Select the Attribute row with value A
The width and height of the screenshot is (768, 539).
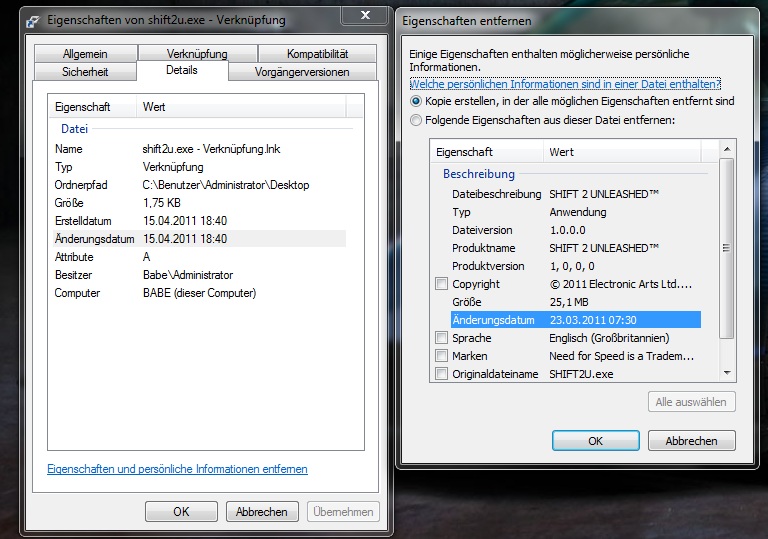[x=199, y=257]
